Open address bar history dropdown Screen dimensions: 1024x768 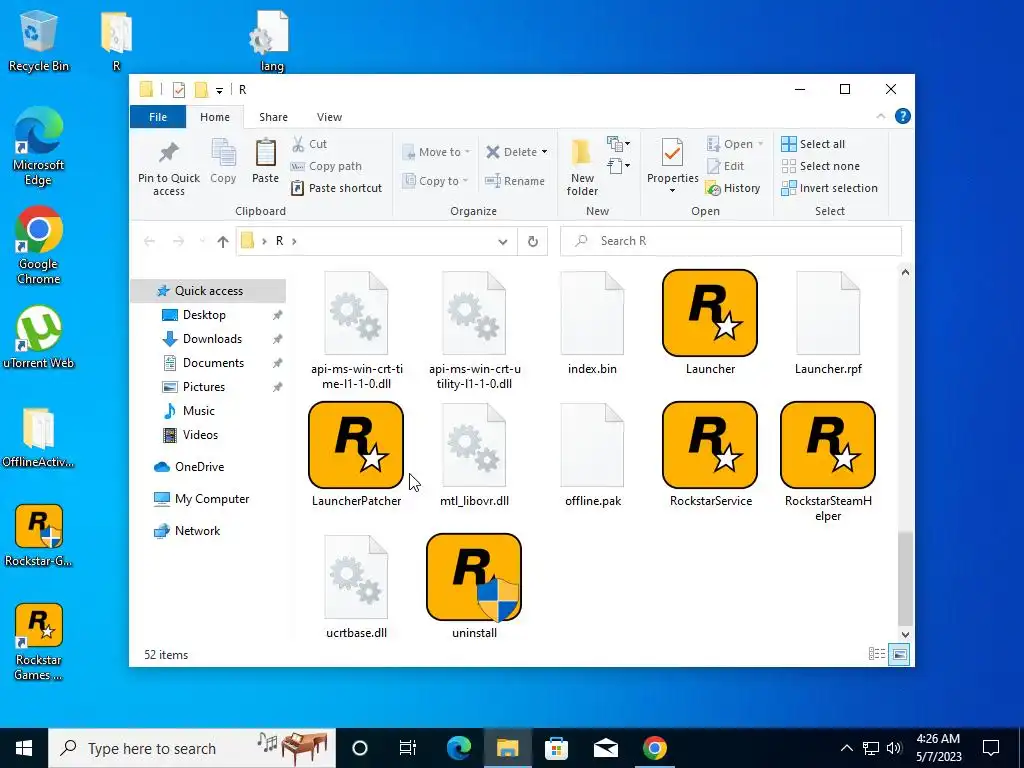click(503, 242)
